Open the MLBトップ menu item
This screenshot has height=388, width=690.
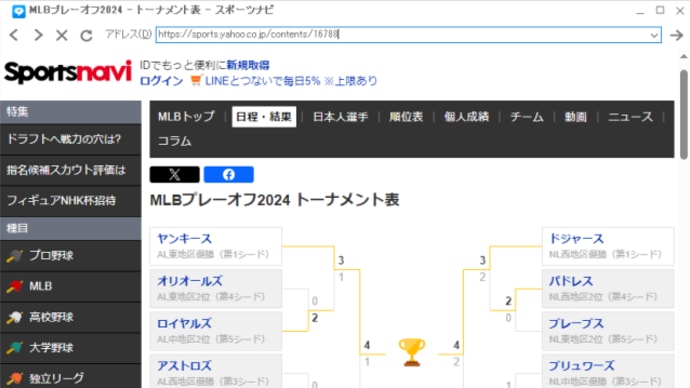(187, 117)
